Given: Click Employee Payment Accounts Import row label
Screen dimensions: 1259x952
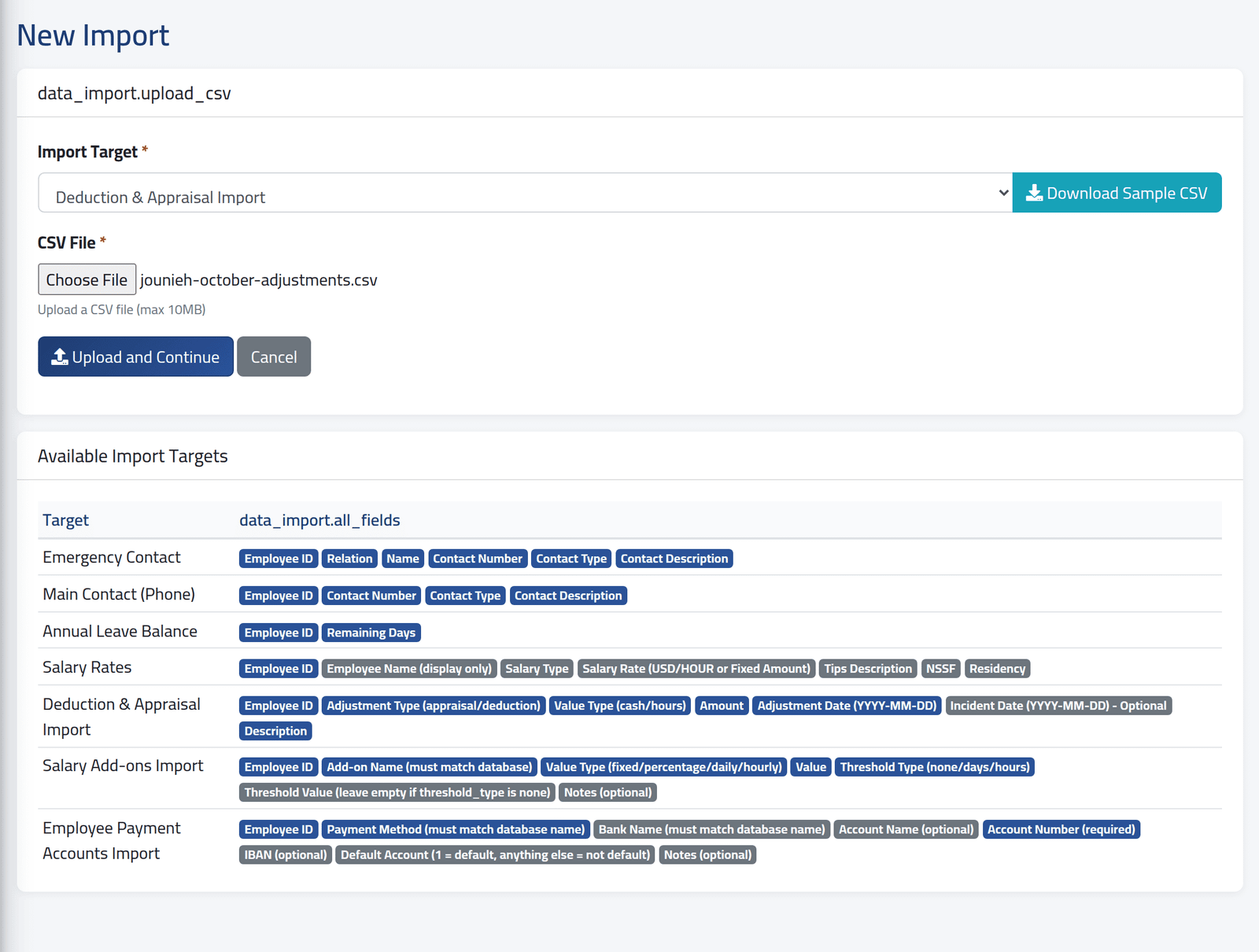Looking at the screenshot, I should pyautogui.click(x=111, y=840).
